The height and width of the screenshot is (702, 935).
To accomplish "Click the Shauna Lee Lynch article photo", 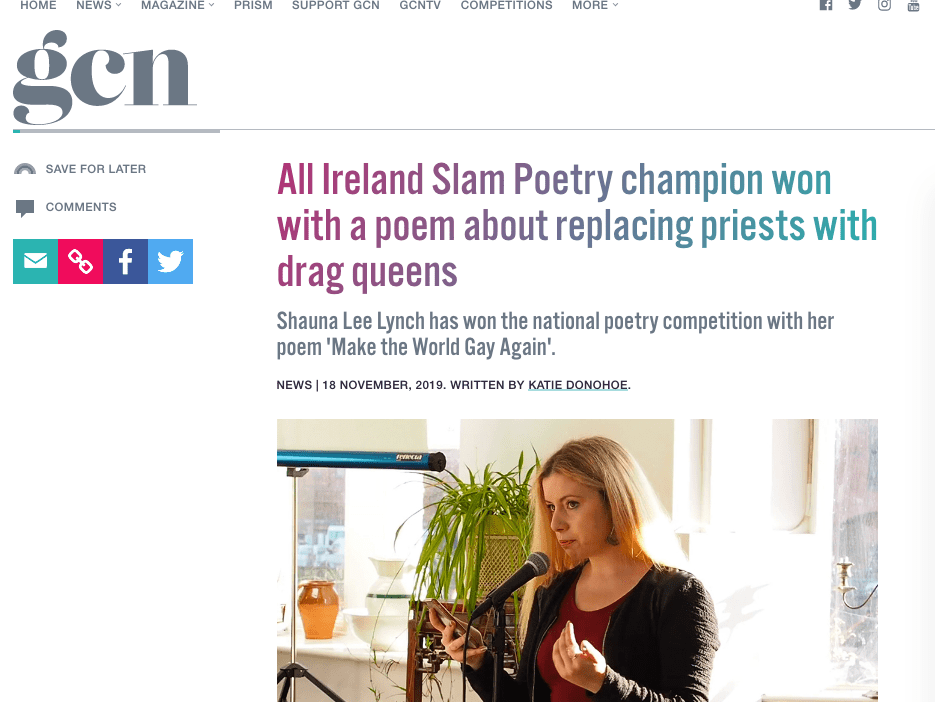I will click(x=576, y=560).
